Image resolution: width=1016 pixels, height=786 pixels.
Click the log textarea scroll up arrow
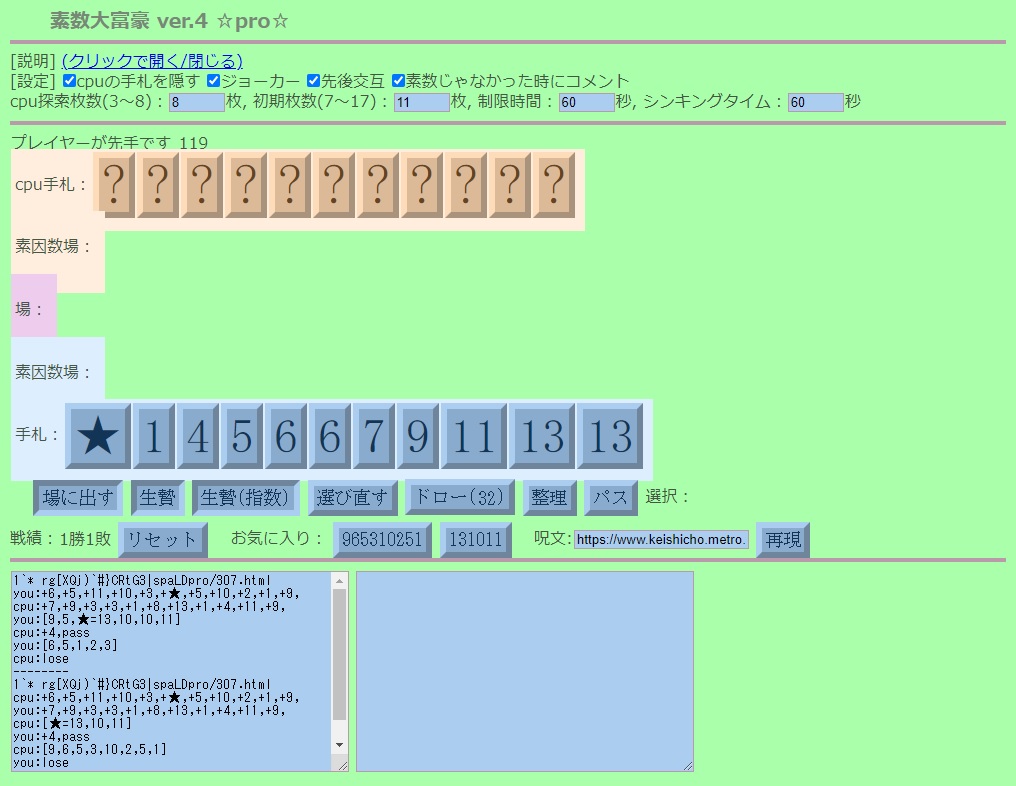340,581
